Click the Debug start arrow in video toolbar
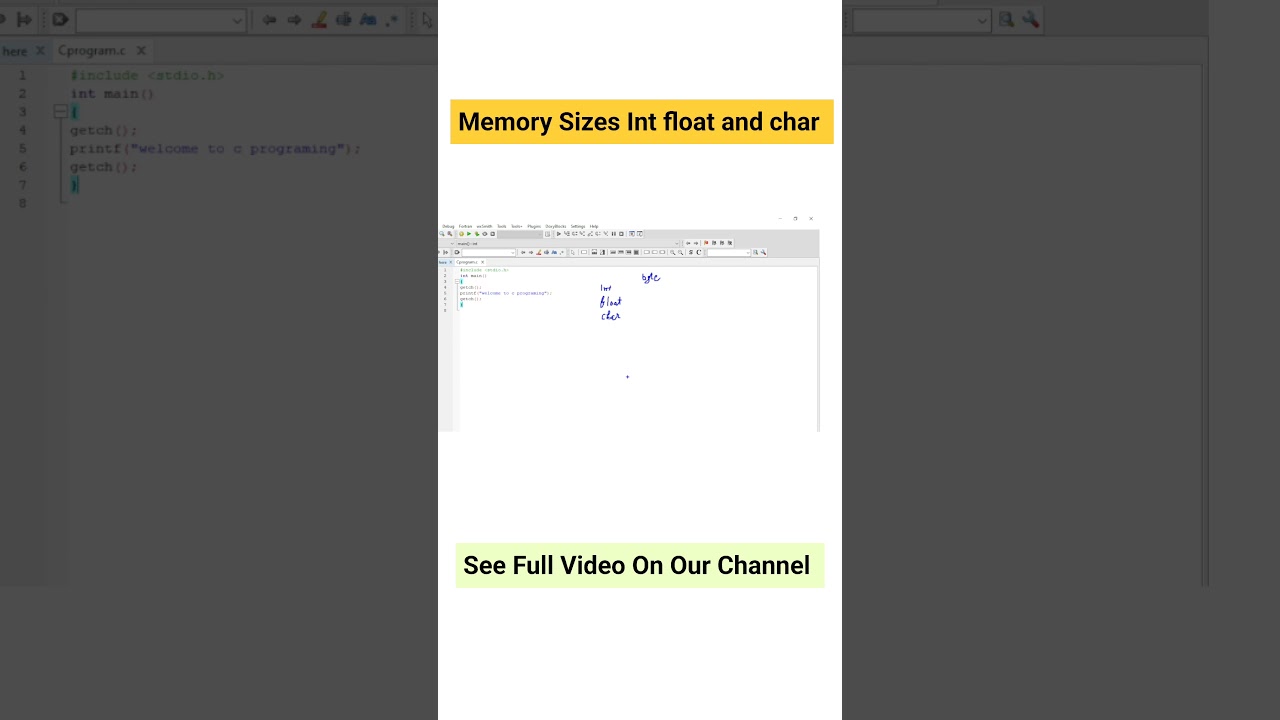 tap(559, 234)
